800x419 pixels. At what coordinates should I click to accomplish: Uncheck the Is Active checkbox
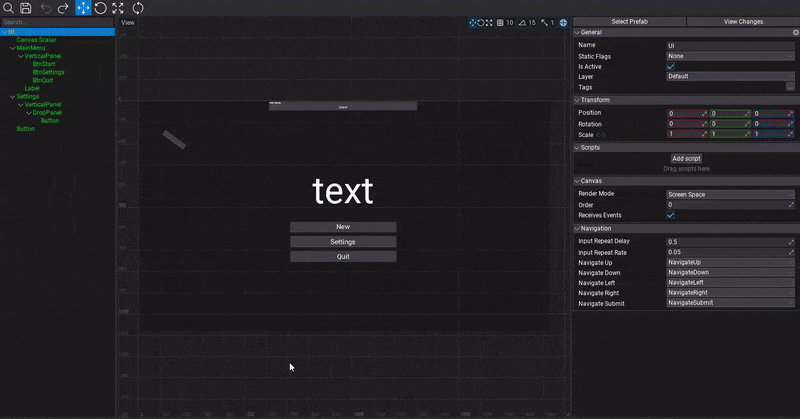click(x=671, y=66)
